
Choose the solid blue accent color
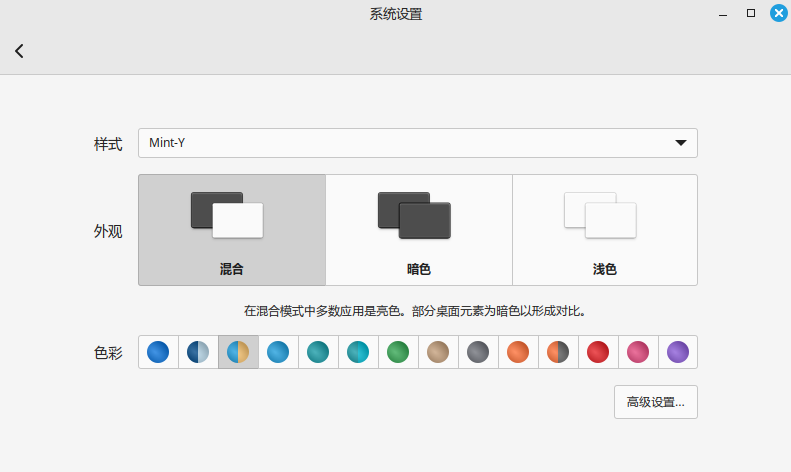pos(158,352)
